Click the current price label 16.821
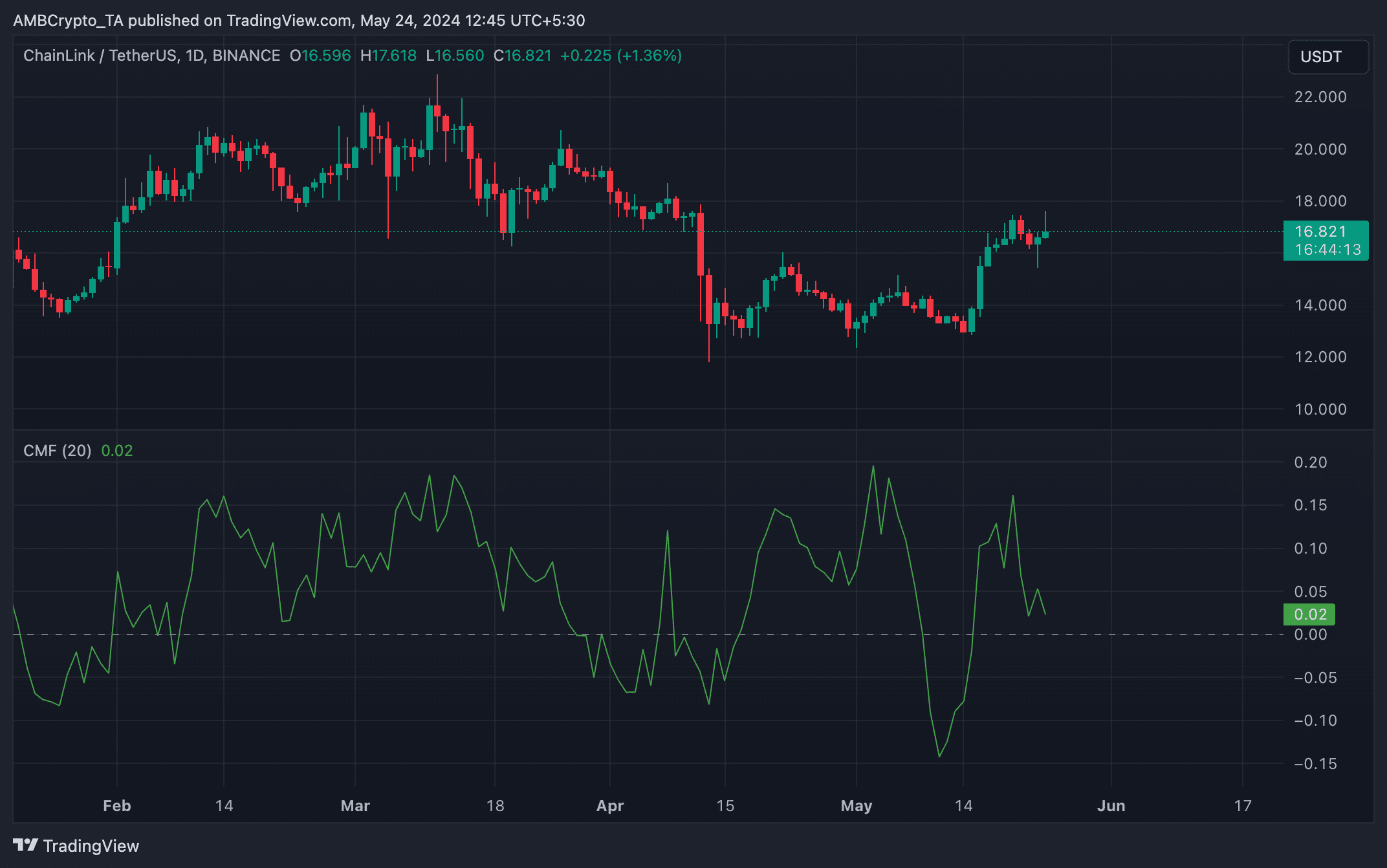 point(1320,232)
